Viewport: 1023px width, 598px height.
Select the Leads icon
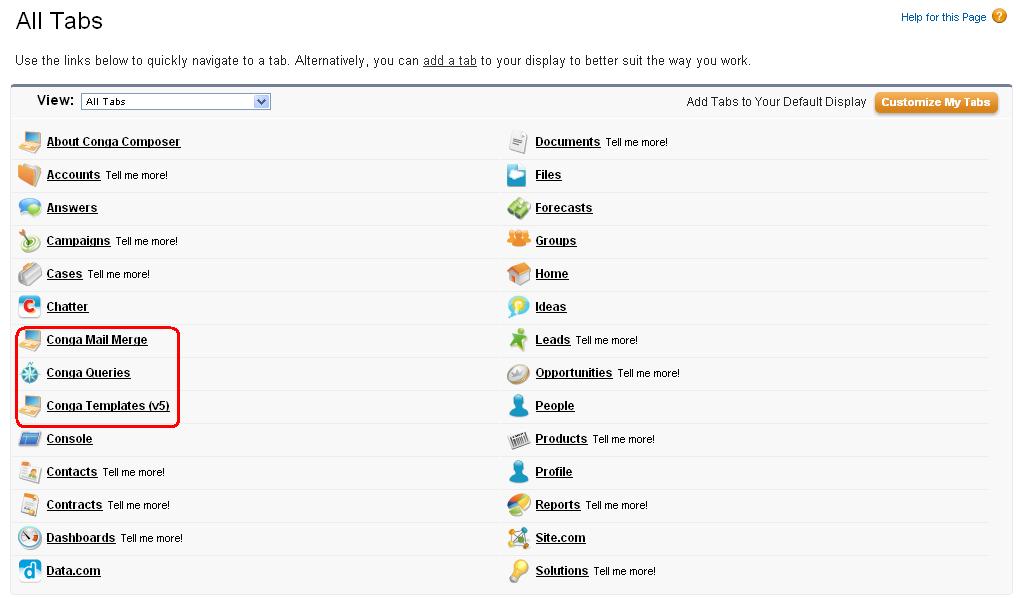click(519, 339)
